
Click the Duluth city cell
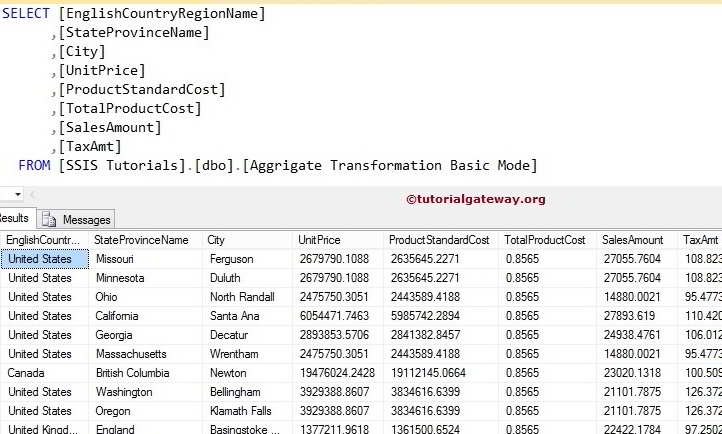247,278
